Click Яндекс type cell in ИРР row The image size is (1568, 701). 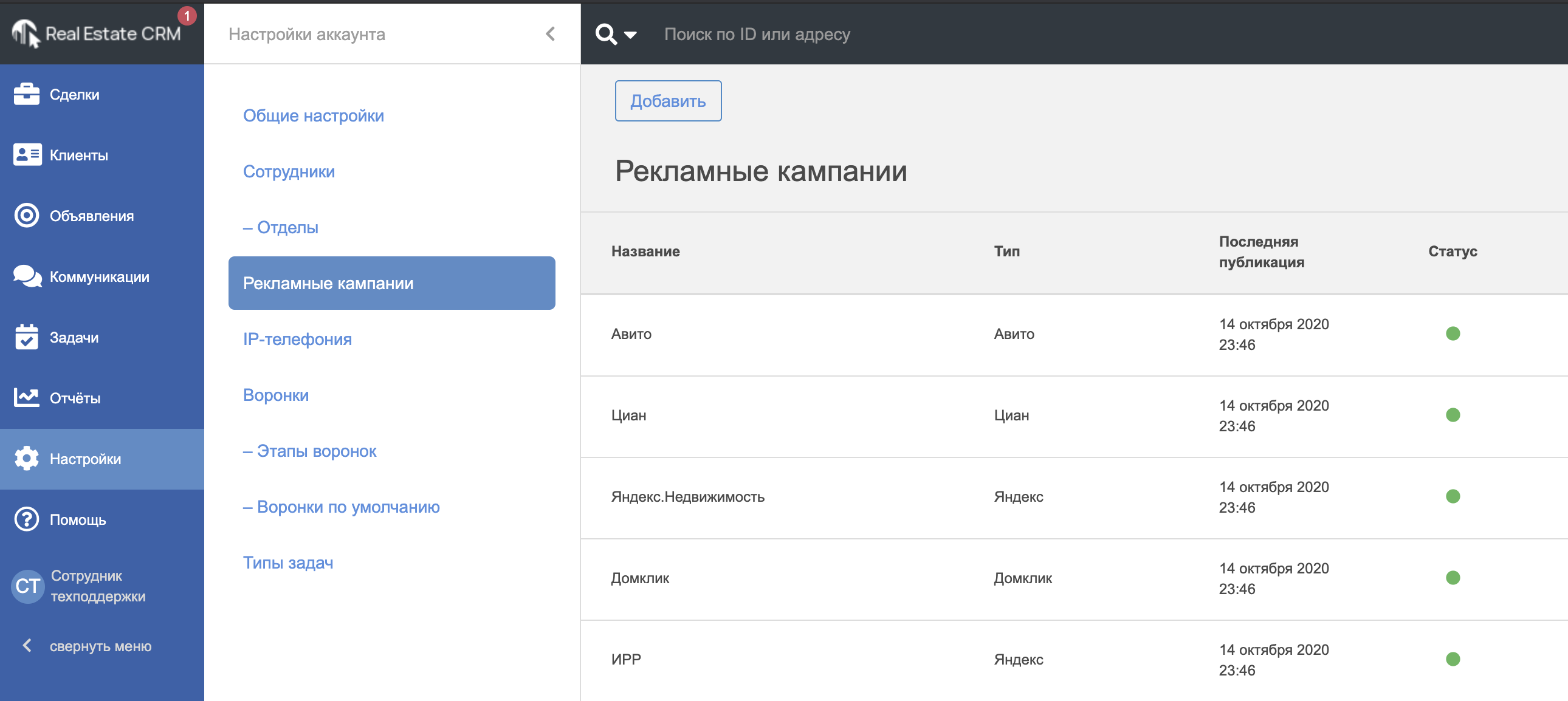tap(1019, 660)
